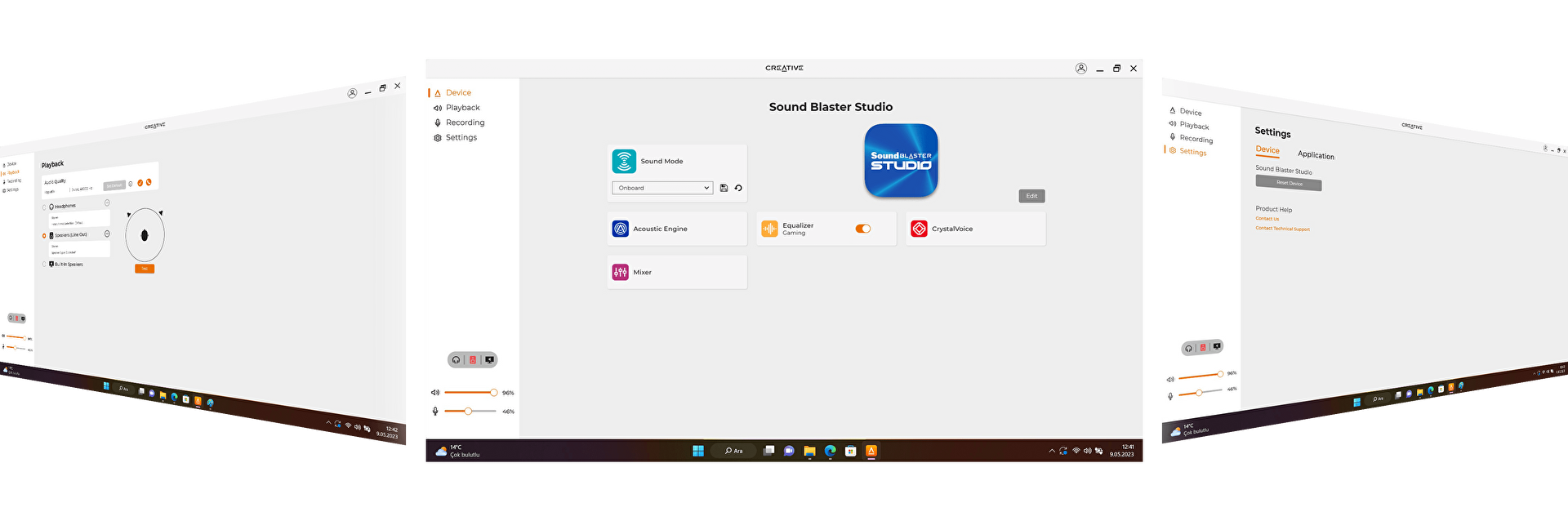The height and width of the screenshot is (521, 1568).
Task: Collapse the Headphones section in Playback window
Action: click(107, 203)
